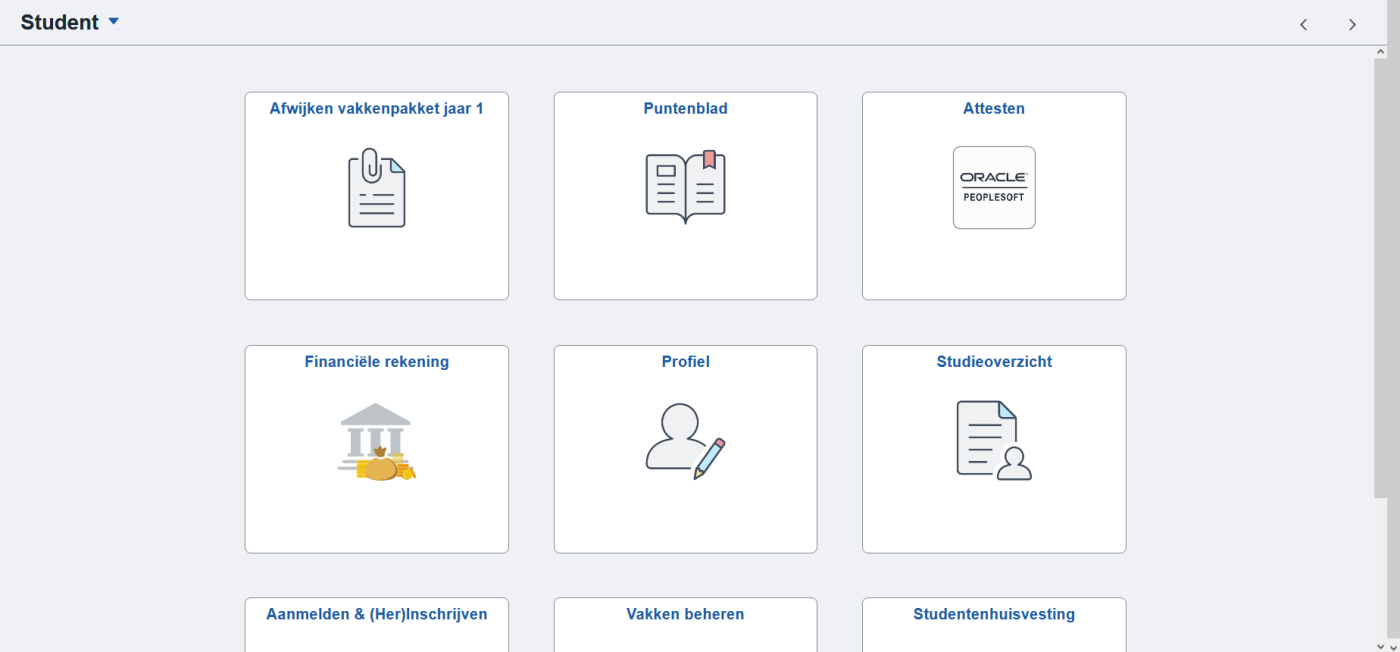Click the document with person icon

coord(994,441)
